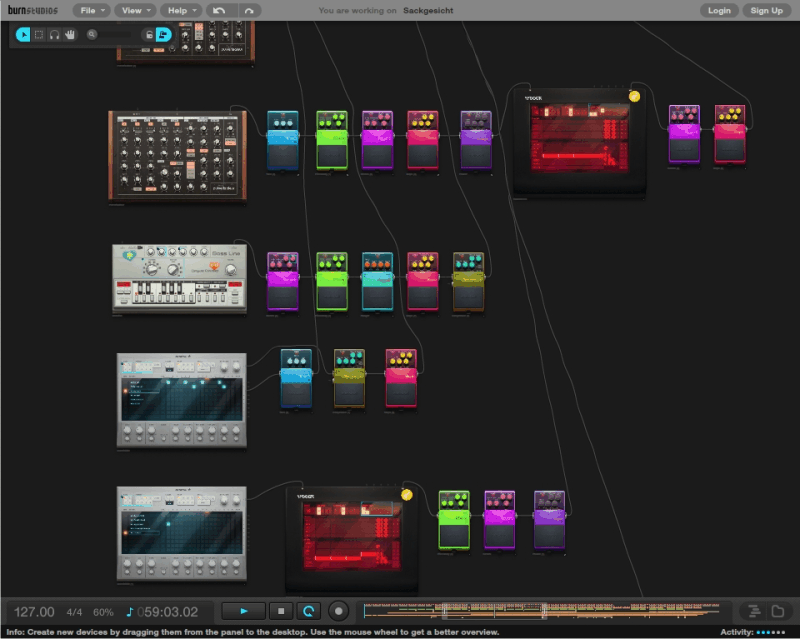Toggle the lock icon in the toolbar

click(147, 35)
